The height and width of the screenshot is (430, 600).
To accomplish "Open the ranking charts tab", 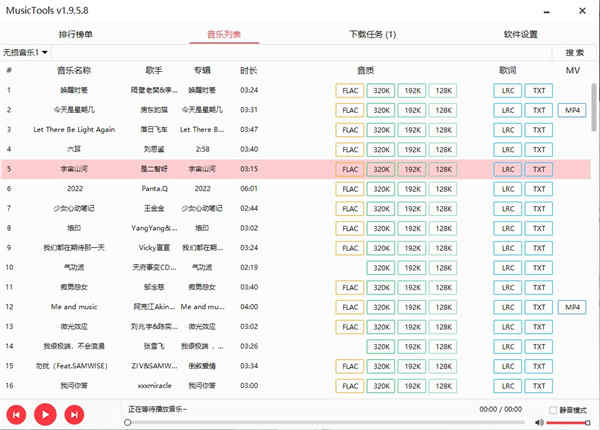I will [75, 34].
